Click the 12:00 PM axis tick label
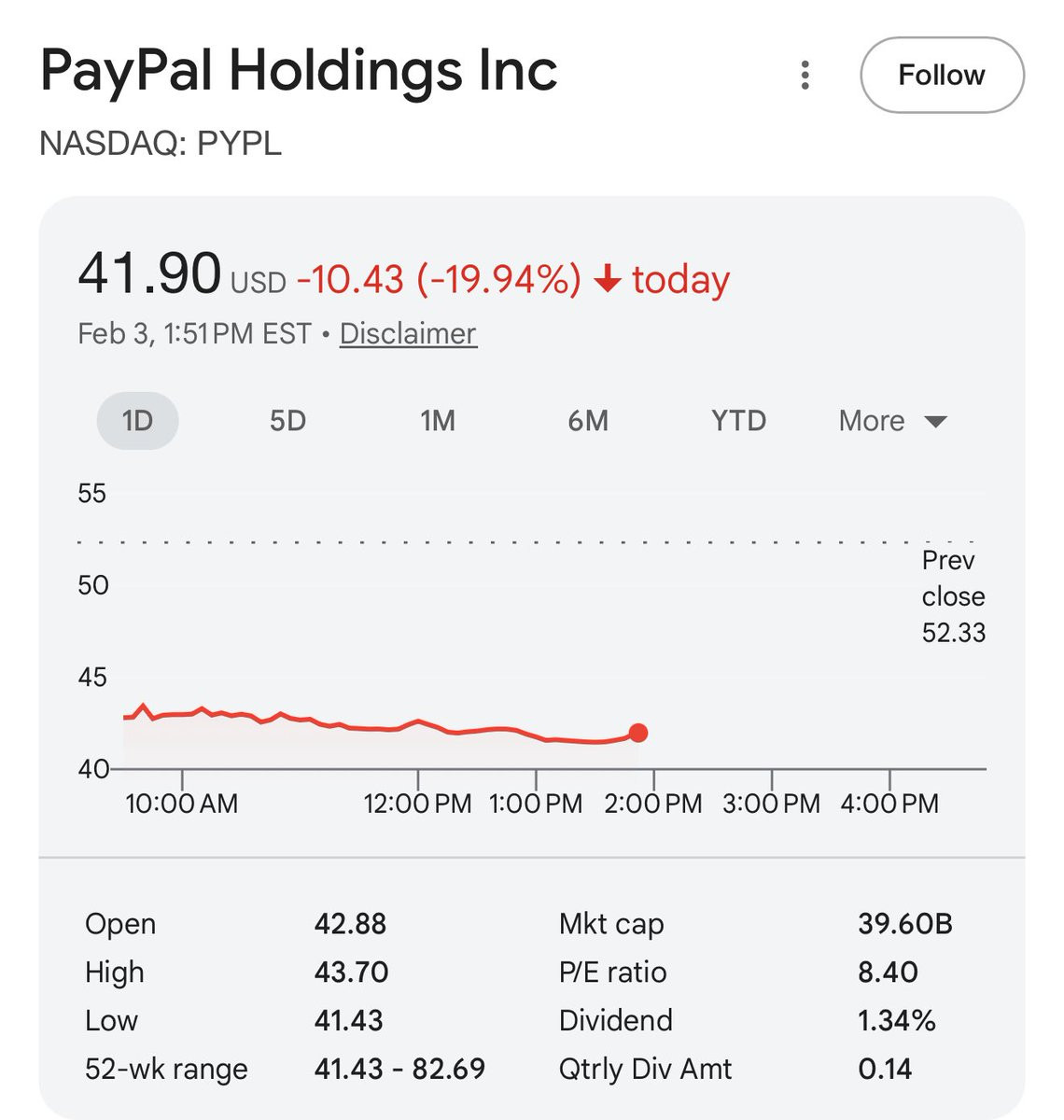Screen dimensions: 1064x1120 [417, 804]
